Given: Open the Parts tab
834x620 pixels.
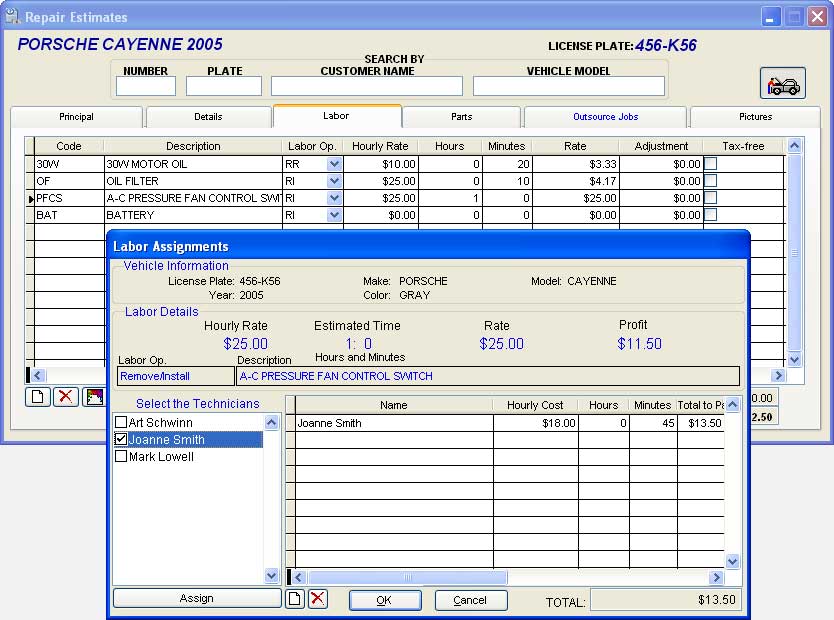Looking at the screenshot, I should tap(462, 117).
